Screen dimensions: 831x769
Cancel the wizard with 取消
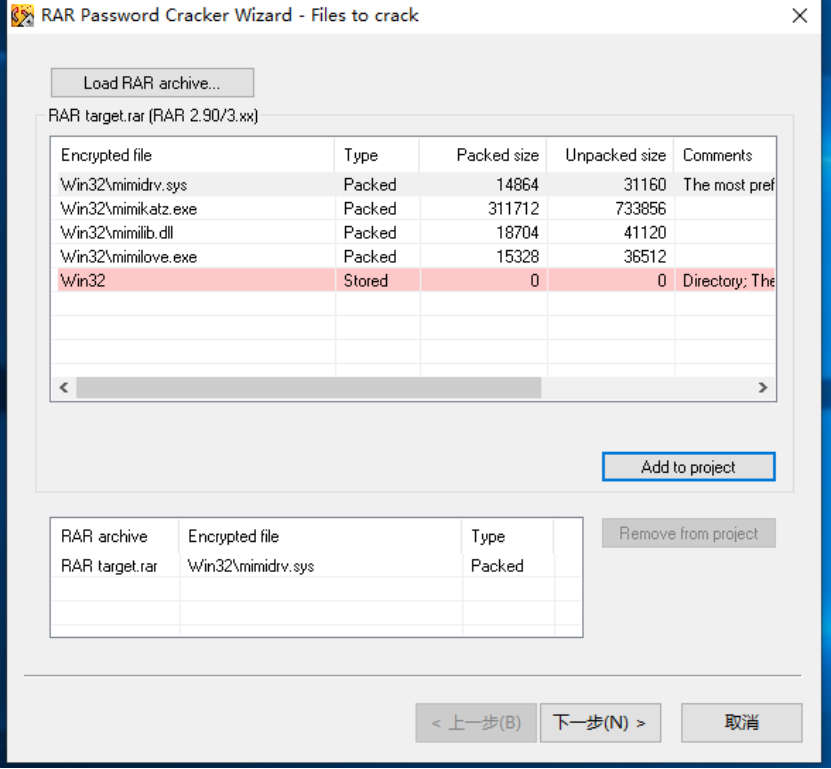pos(741,722)
